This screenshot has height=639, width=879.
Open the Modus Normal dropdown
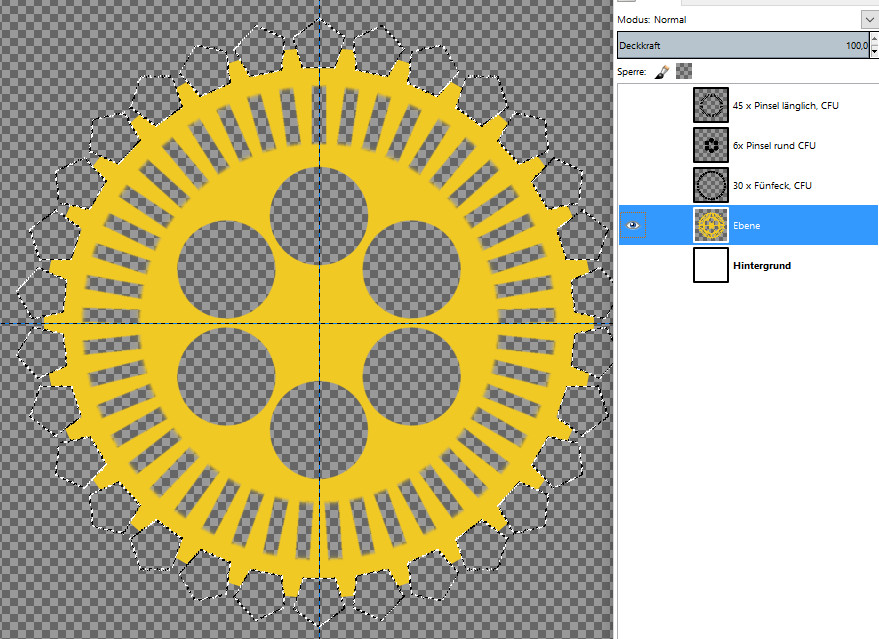[x=869, y=20]
